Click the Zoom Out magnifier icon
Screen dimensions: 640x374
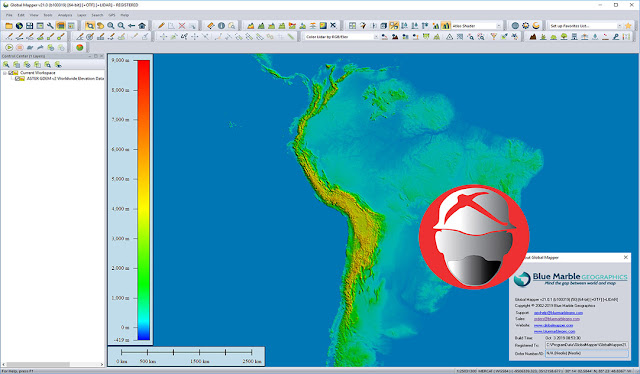[121, 26]
